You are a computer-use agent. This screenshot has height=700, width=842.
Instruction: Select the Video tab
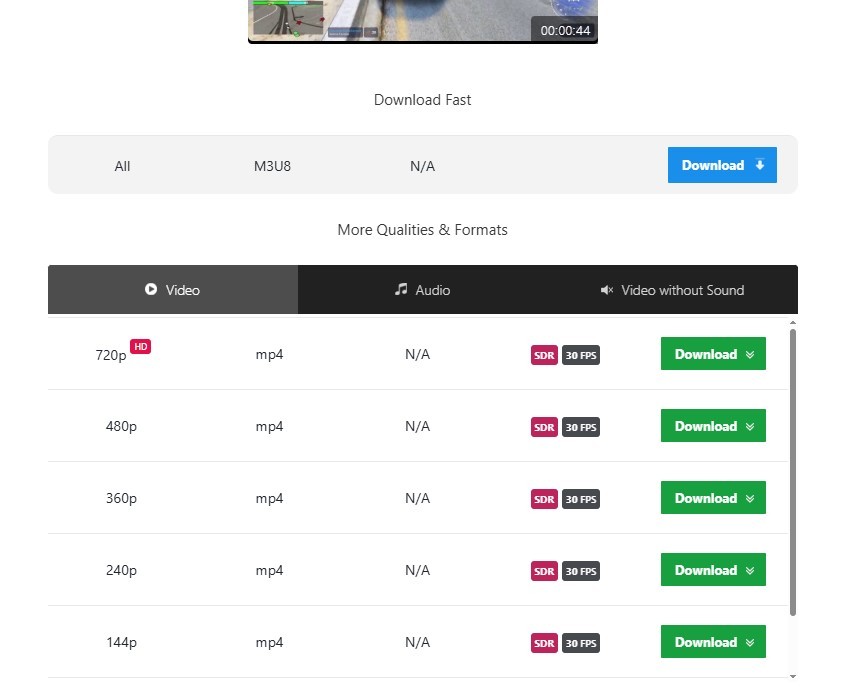pos(173,290)
